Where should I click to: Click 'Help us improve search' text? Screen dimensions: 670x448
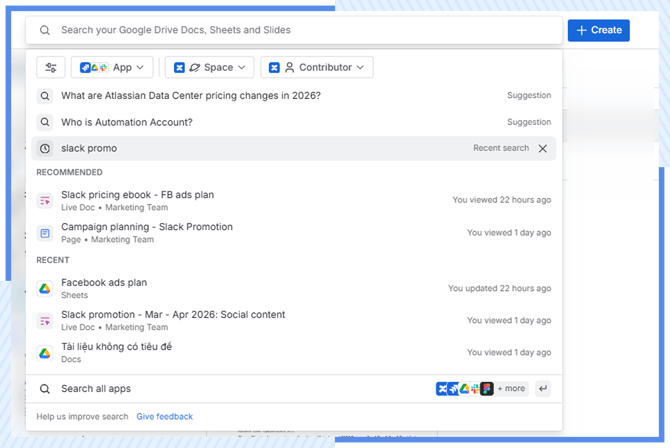82,416
